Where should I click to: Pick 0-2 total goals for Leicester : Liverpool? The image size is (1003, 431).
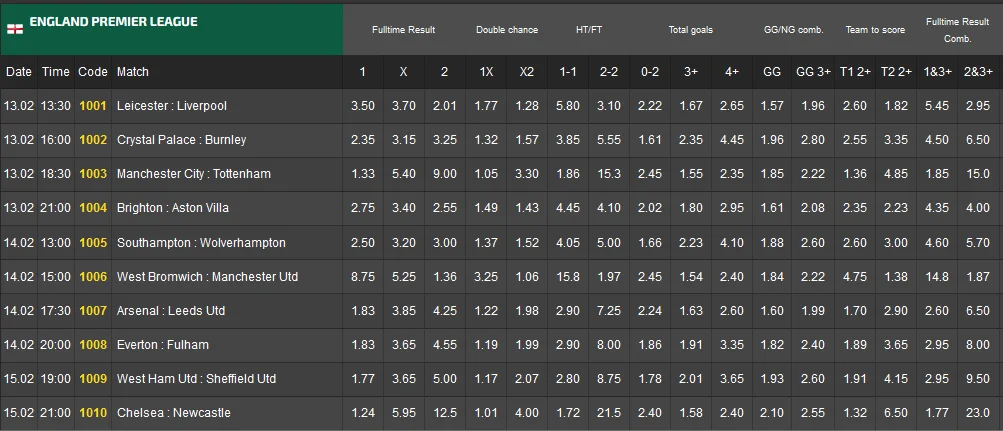click(x=650, y=106)
